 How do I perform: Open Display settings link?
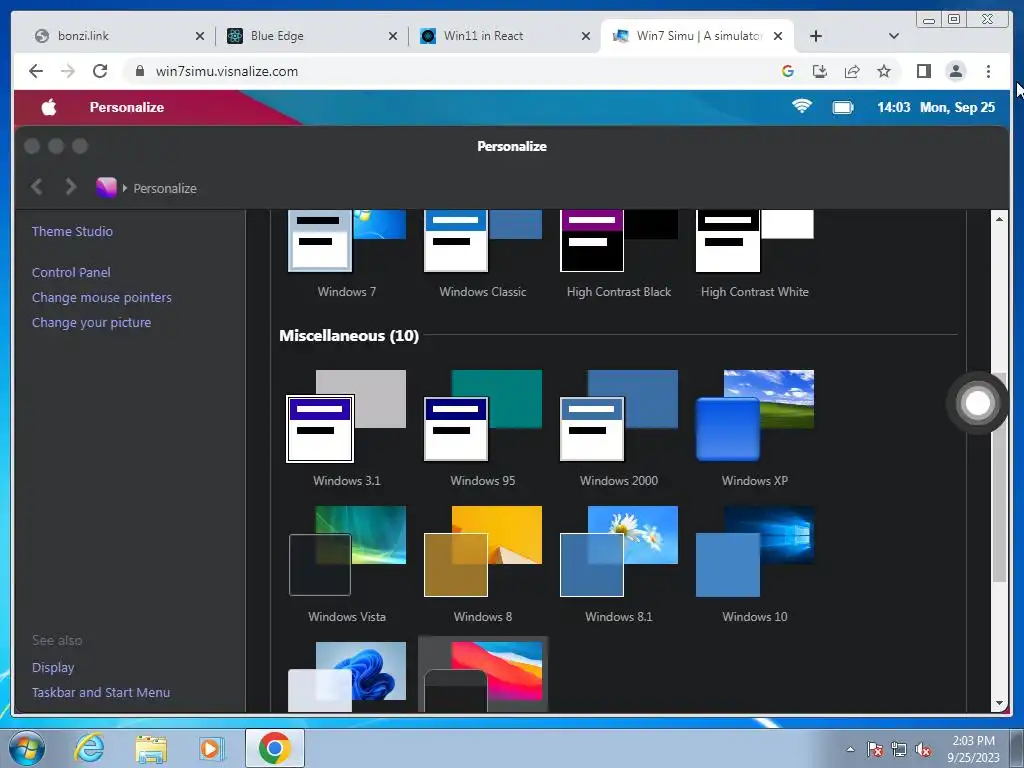coord(53,667)
